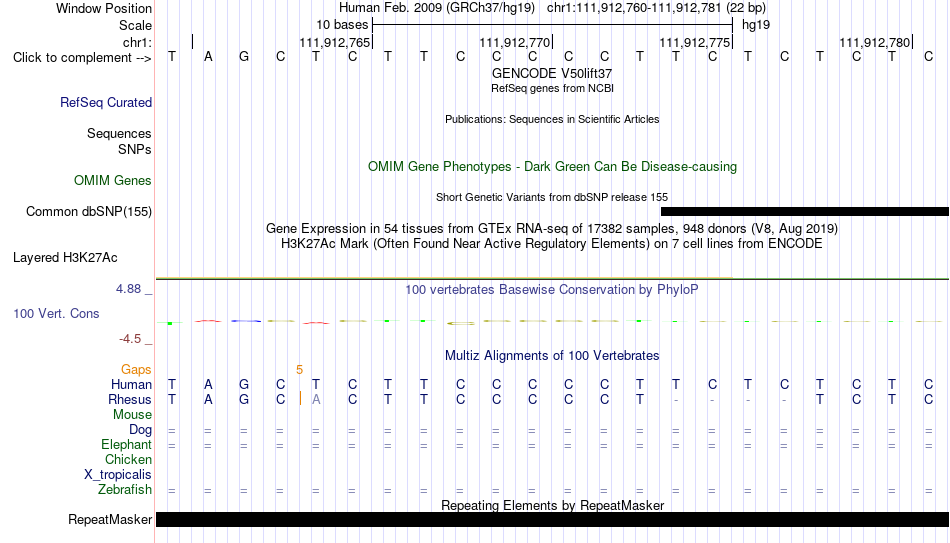Open the GENCODE V50lift37 track title

(x=552, y=73)
